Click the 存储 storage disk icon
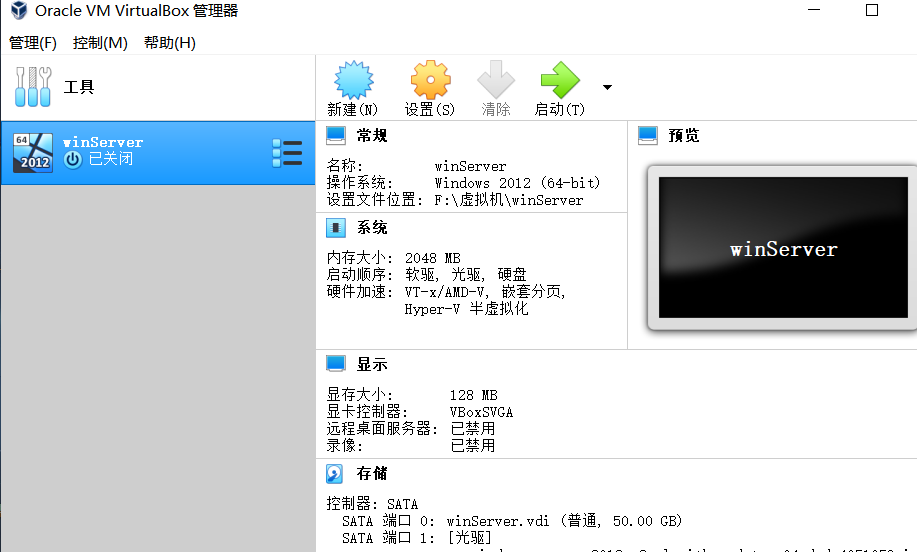Image resolution: width=917 pixels, height=552 pixels. pyautogui.click(x=335, y=474)
